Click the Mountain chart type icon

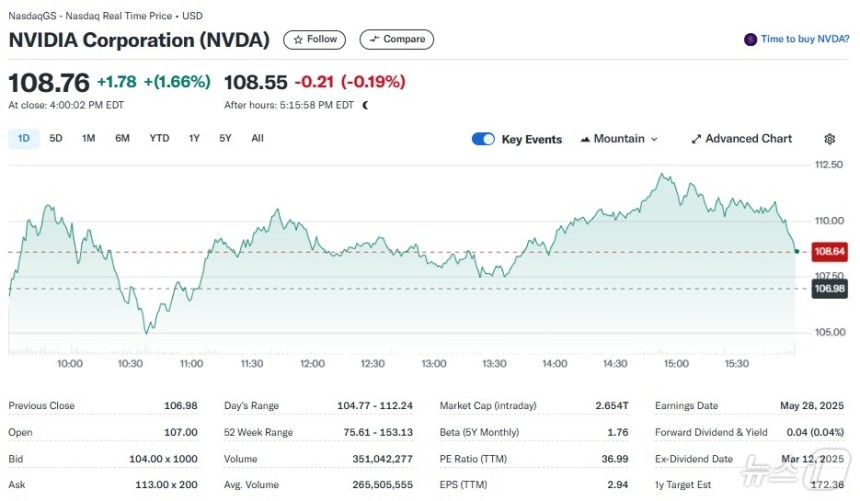click(x=585, y=139)
